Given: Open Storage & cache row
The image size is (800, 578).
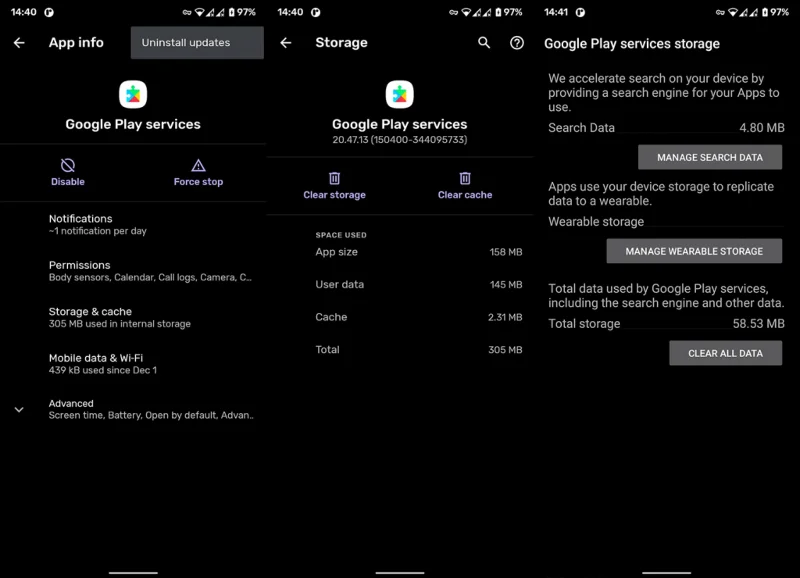Looking at the screenshot, I should 133,317.
